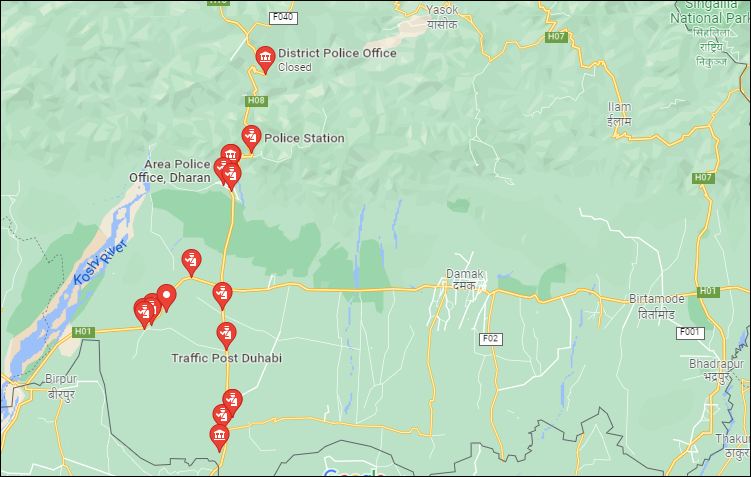Click the Birtamode town label
The height and width of the screenshot is (477, 751).
click(656, 307)
